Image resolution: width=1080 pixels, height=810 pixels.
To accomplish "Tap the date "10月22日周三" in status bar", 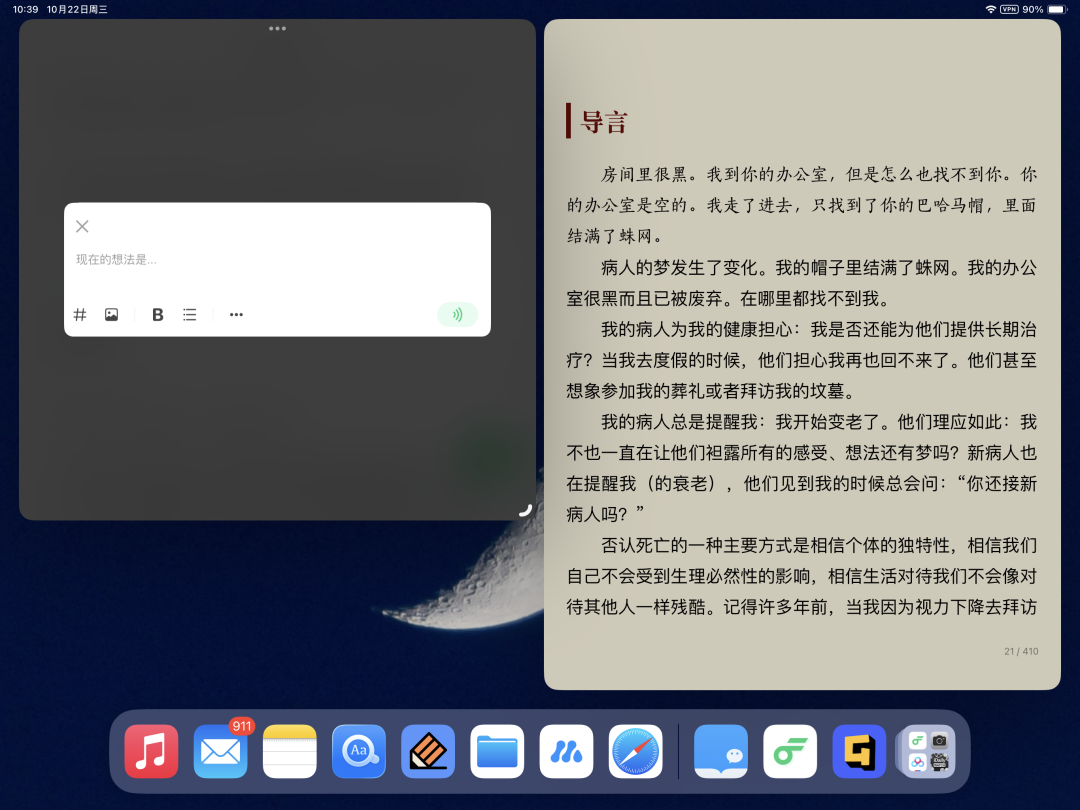I will pos(77,9).
